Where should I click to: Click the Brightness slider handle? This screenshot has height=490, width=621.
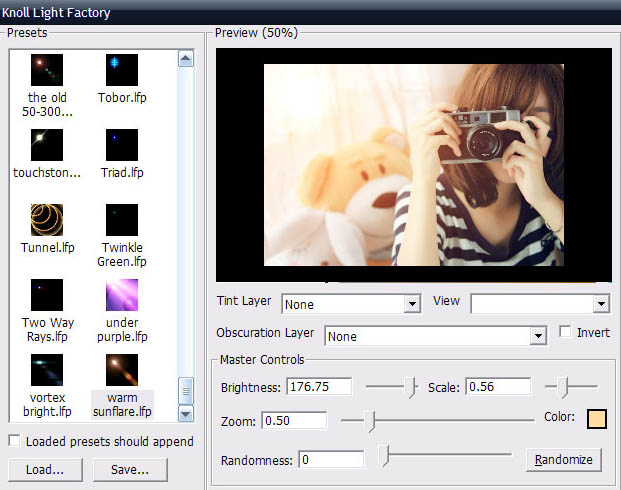411,387
